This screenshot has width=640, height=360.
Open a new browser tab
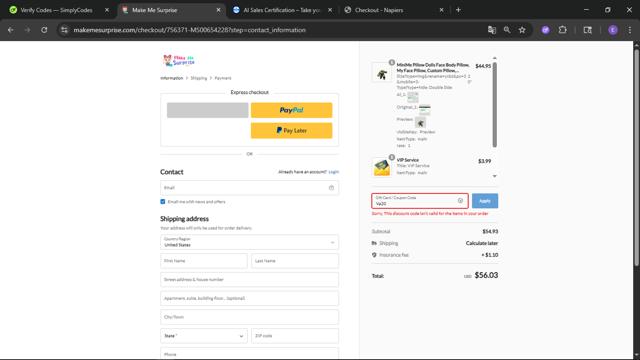(x=458, y=10)
